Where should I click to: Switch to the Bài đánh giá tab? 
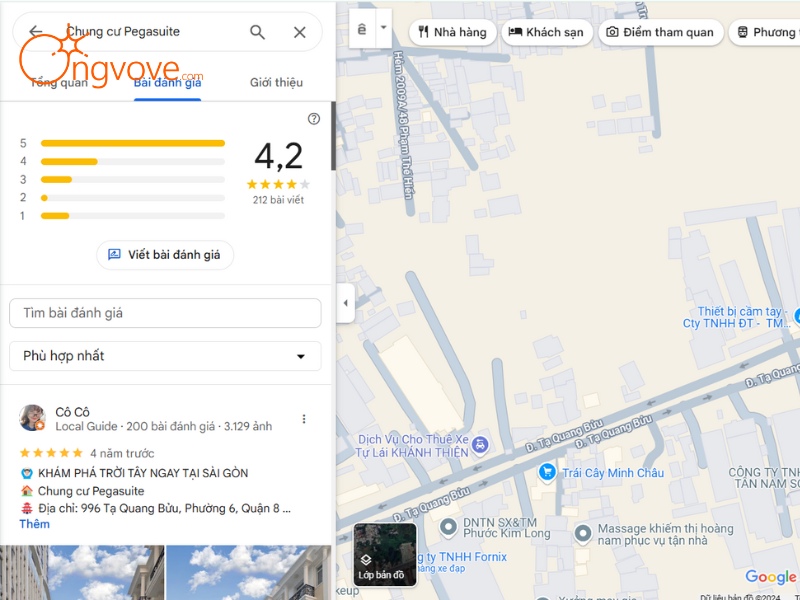[x=167, y=83]
